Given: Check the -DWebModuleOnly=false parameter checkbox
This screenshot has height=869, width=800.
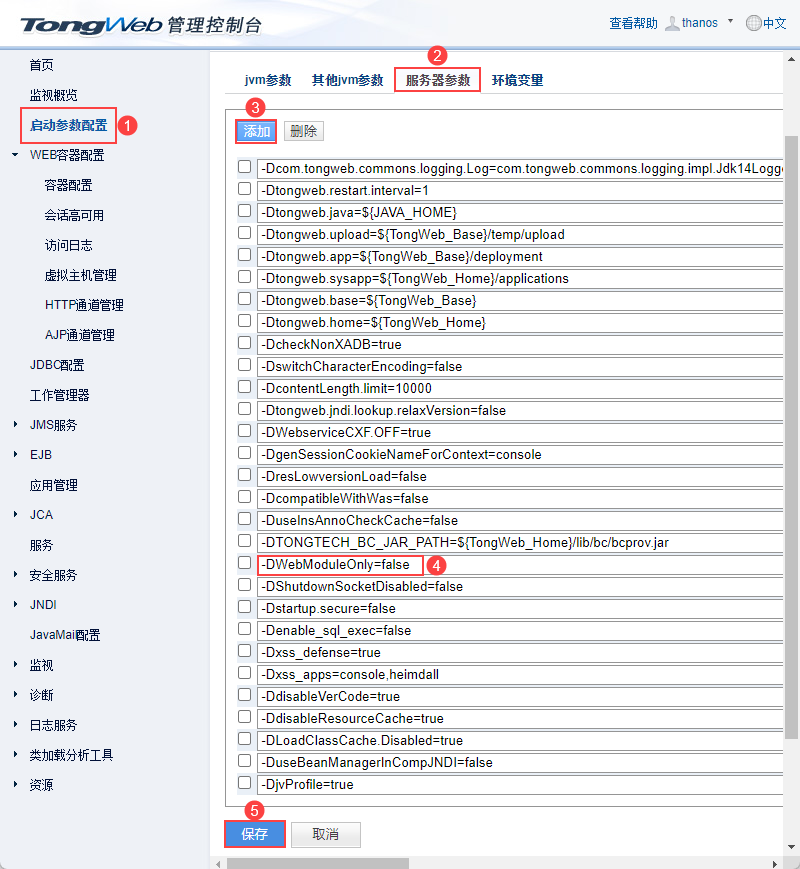Looking at the screenshot, I should [244, 562].
